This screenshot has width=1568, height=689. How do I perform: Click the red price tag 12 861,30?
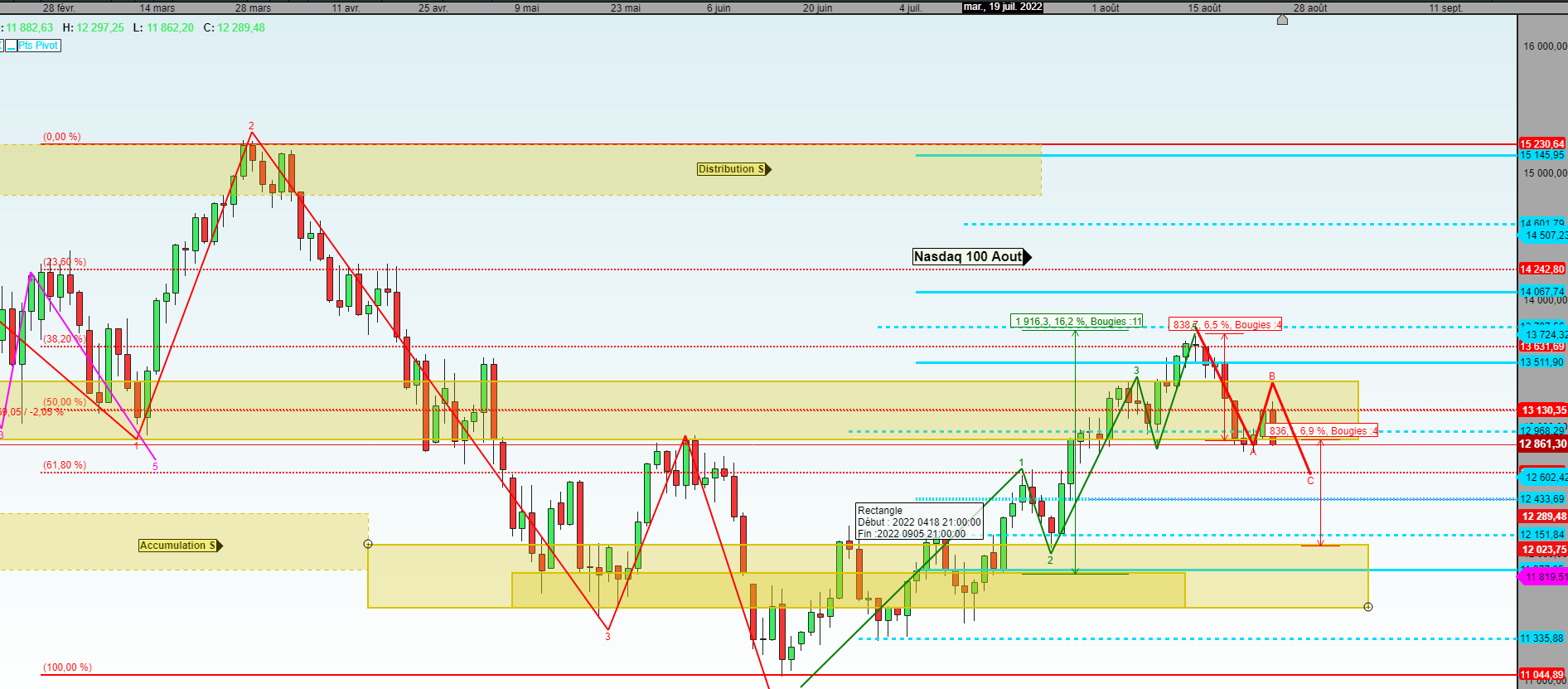(1542, 444)
